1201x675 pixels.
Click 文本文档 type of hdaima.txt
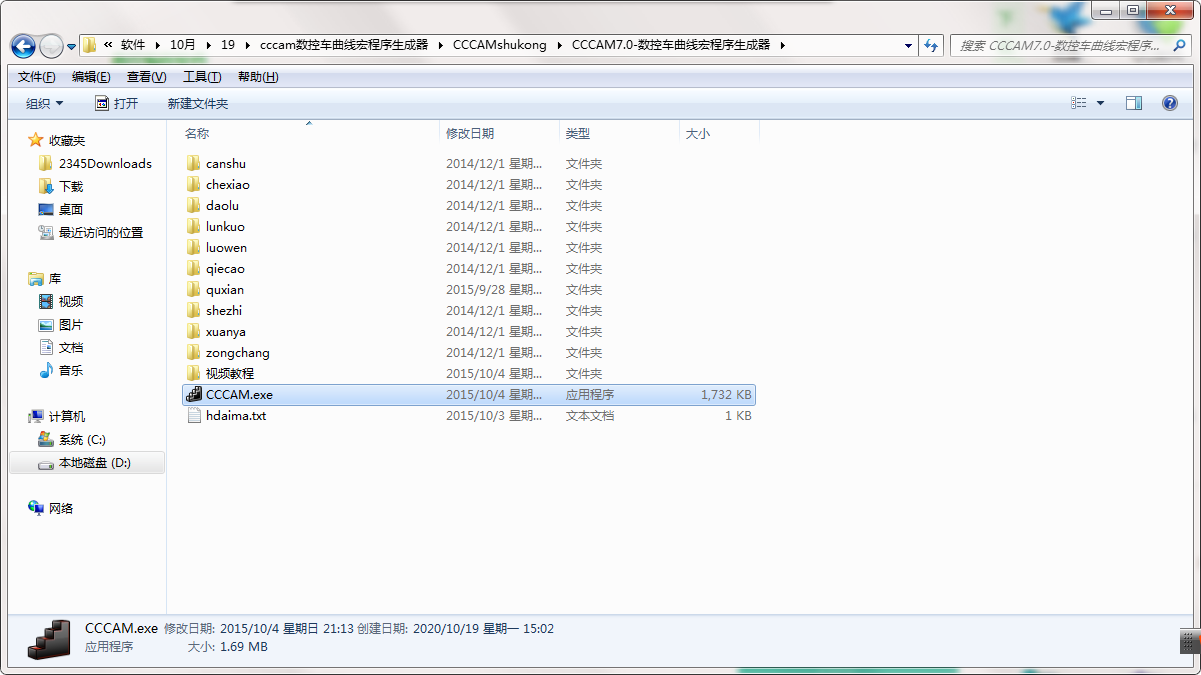(x=590, y=416)
